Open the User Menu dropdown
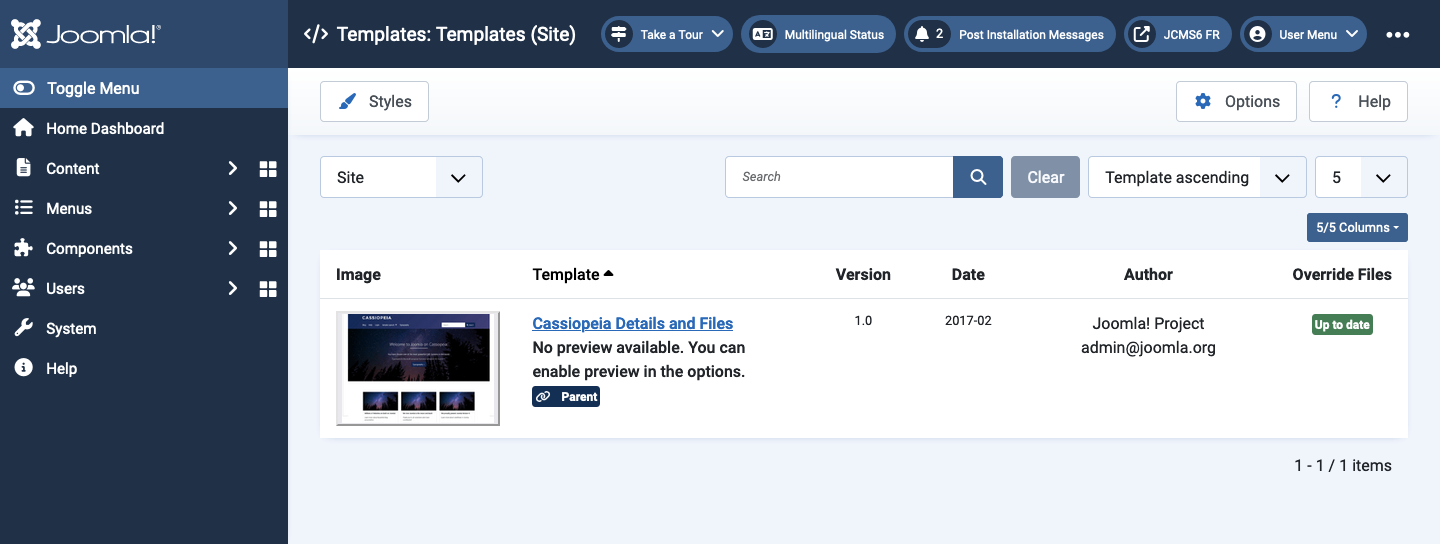Screen dimensions: 1440x544 [1304, 34]
